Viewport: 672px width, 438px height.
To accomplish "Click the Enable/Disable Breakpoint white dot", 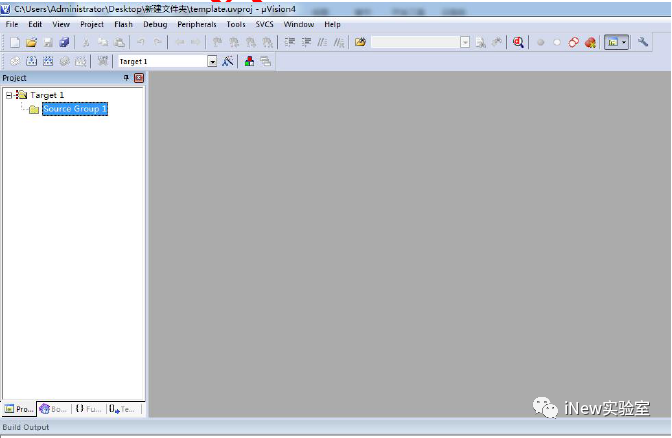I will pos(557,42).
